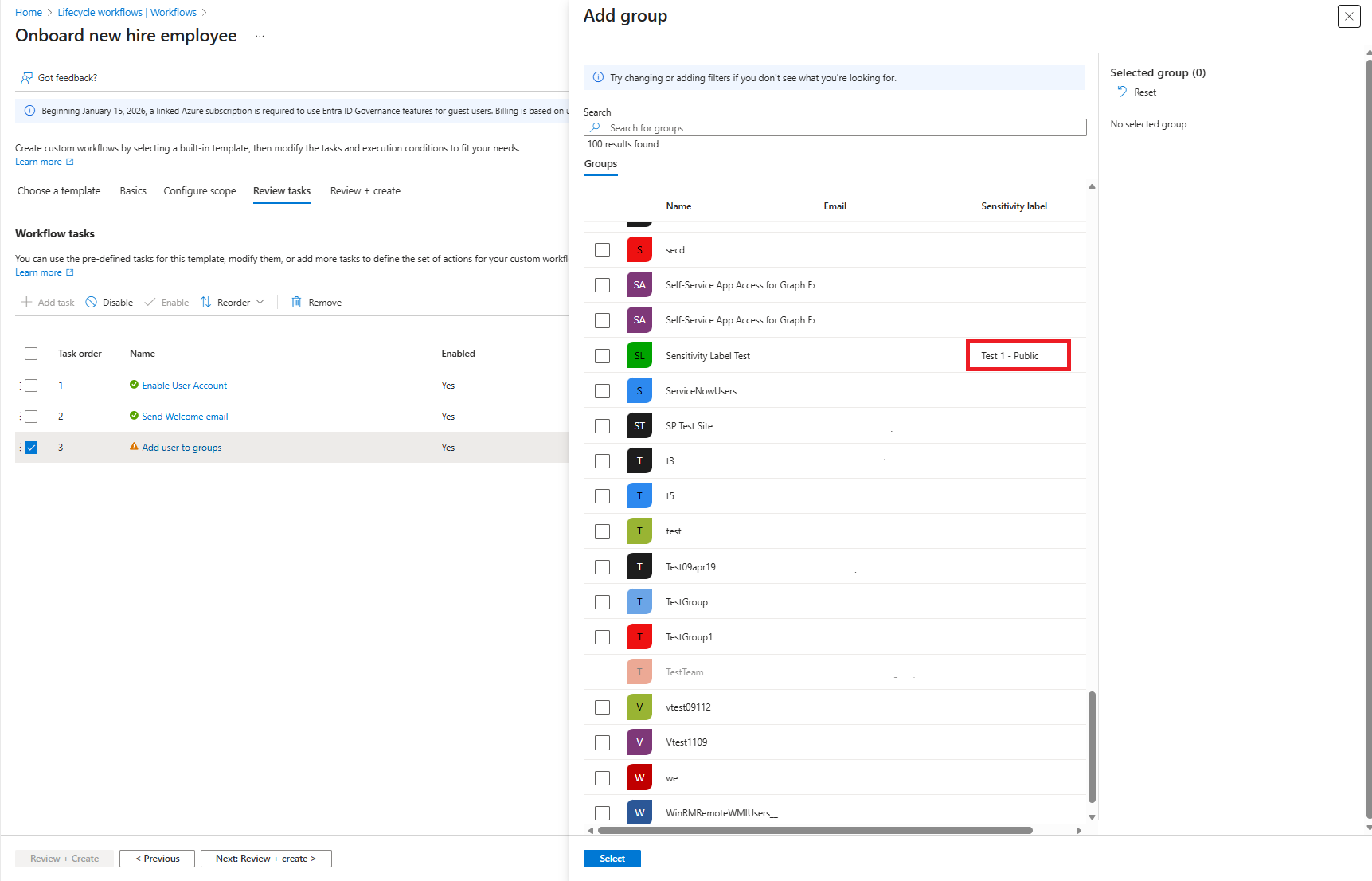Select the Remove trash icon

point(295,302)
